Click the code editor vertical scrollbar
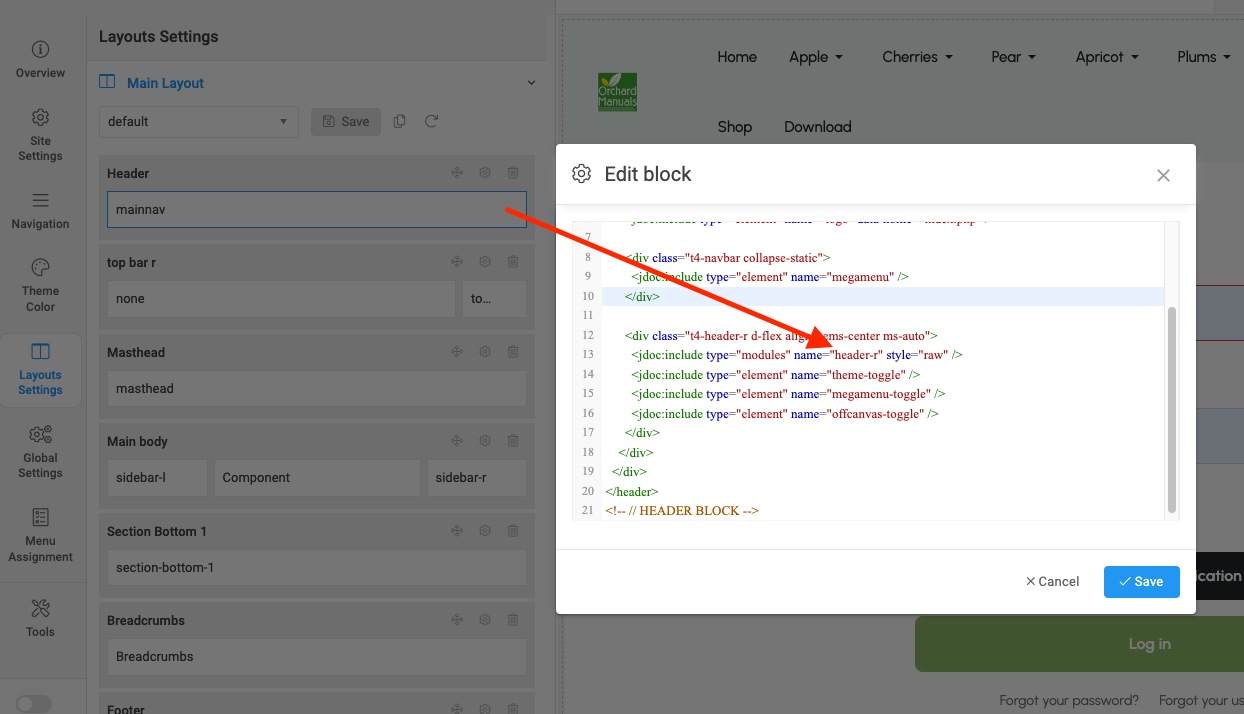1244x714 pixels. tap(1172, 408)
